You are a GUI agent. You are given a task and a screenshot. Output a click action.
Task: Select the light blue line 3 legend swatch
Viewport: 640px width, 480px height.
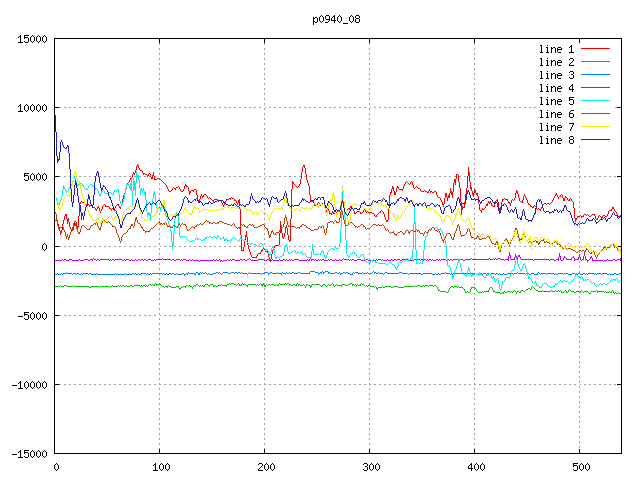[x=596, y=75]
